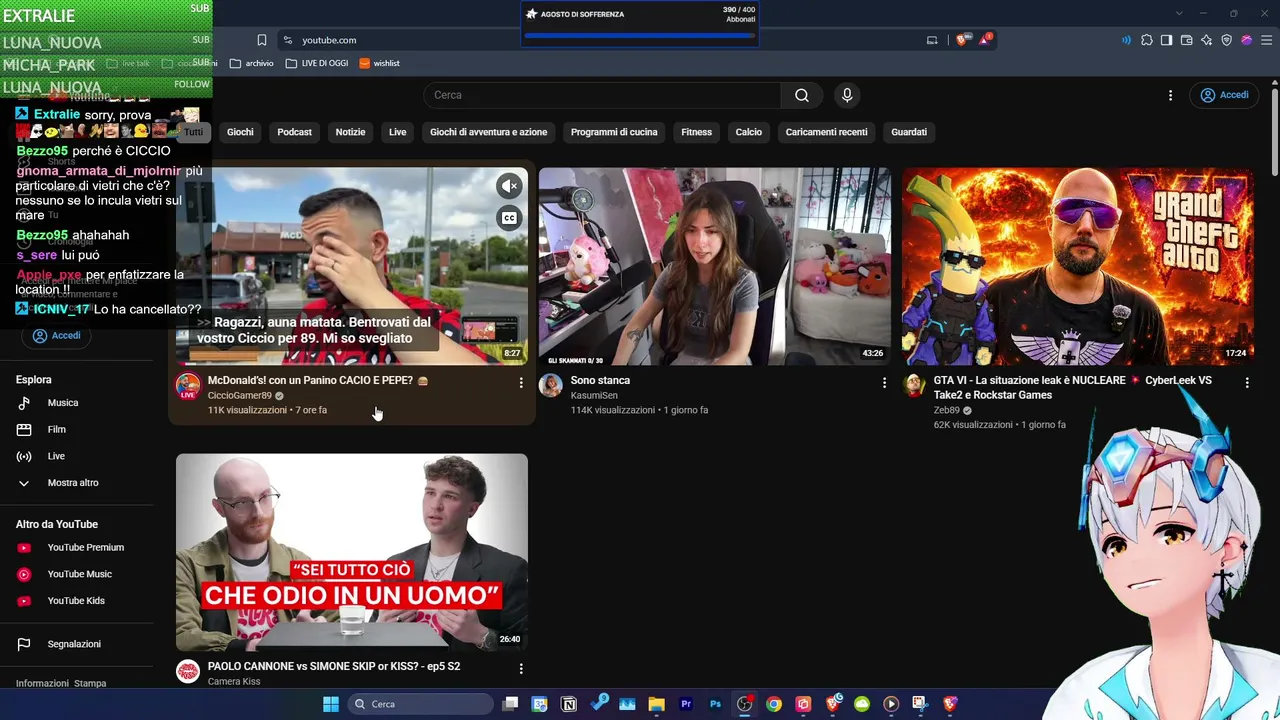Expand Mostra altro in the sidebar
Screen dimensions: 1280x720
77,483
